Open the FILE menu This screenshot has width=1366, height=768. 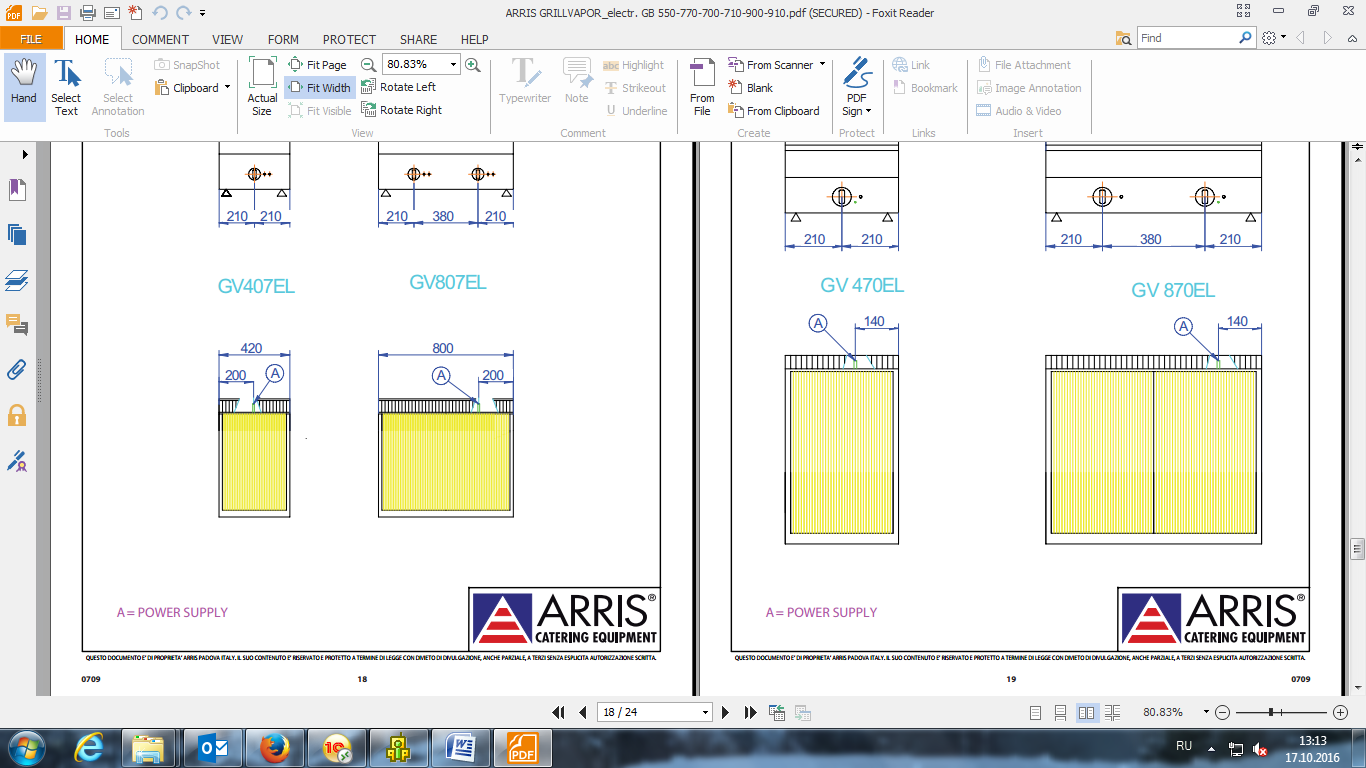pyautogui.click(x=31, y=39)
